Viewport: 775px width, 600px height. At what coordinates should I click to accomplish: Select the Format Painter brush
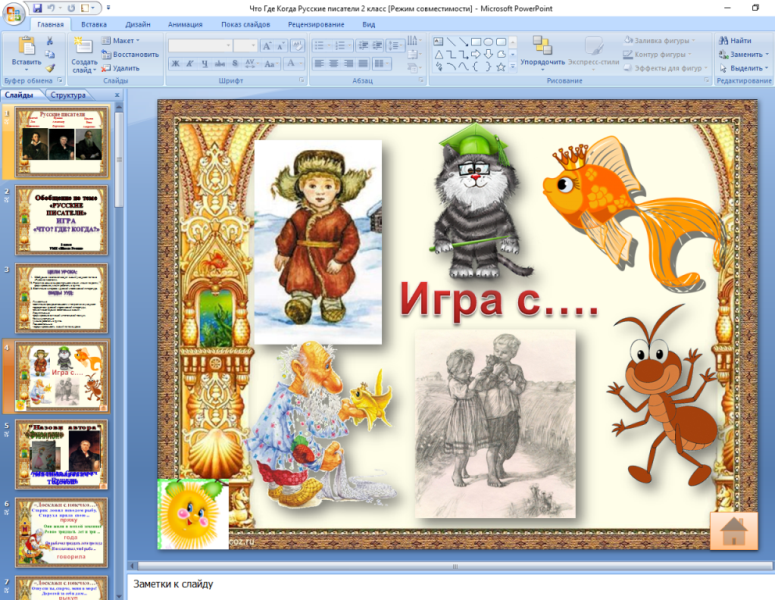click(50, 68)
